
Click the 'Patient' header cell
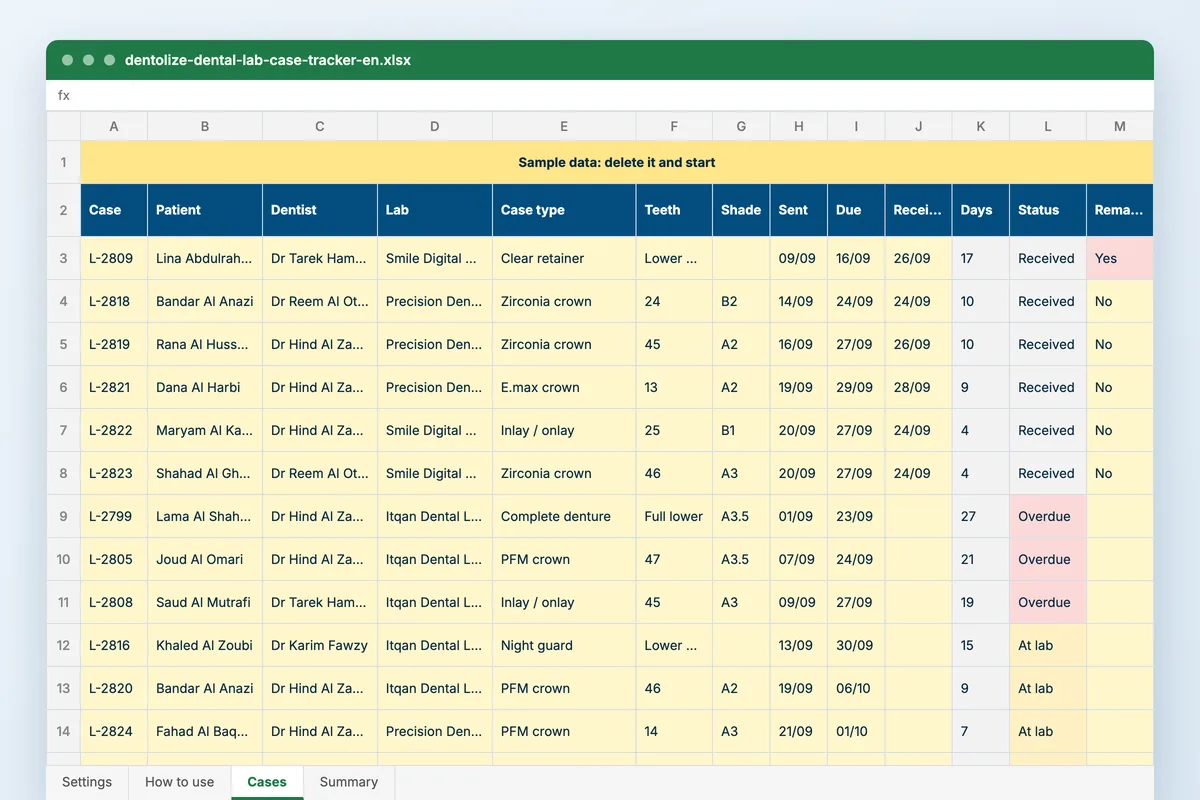point(205,210)
